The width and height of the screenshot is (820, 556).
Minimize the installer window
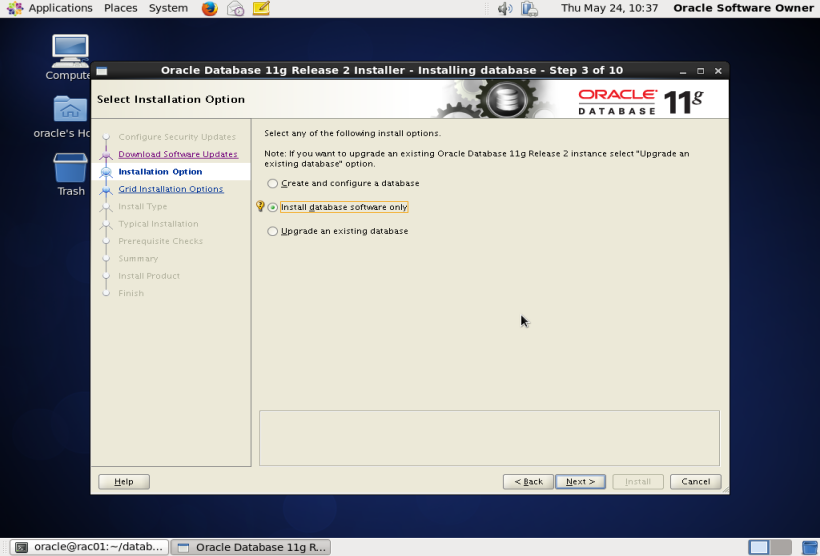point(683,71)
